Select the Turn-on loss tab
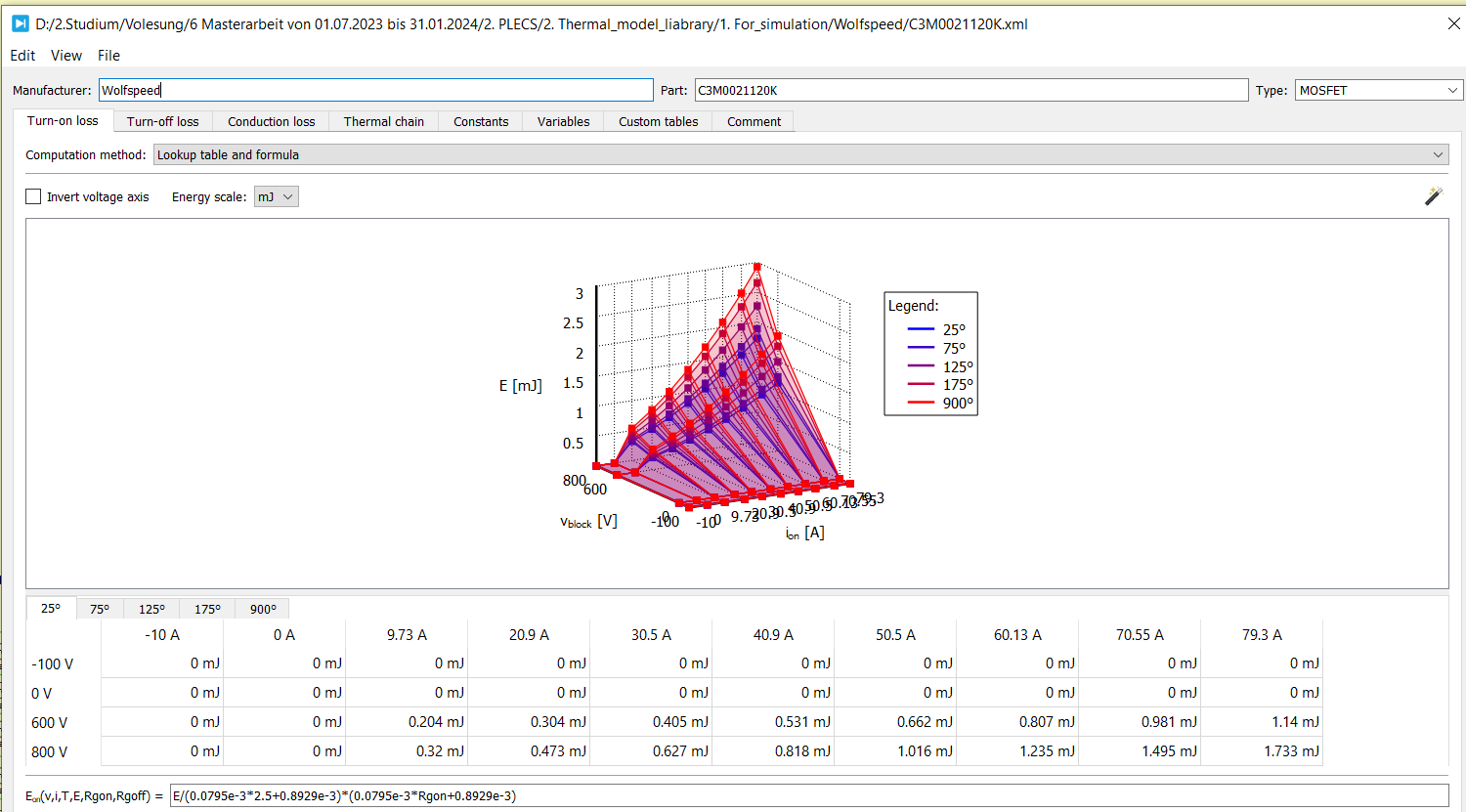Screen dimensions: 1466x812 (63, 121)
